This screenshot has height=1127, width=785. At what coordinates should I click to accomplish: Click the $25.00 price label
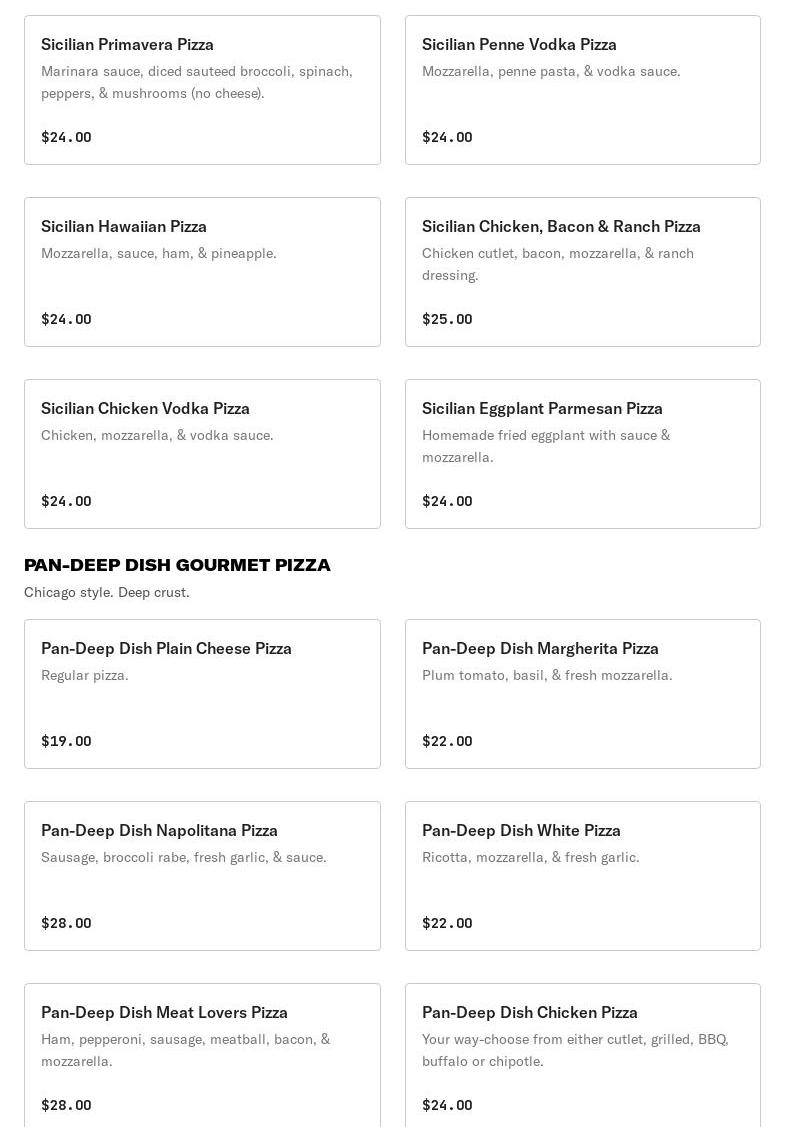click(447, 319)
